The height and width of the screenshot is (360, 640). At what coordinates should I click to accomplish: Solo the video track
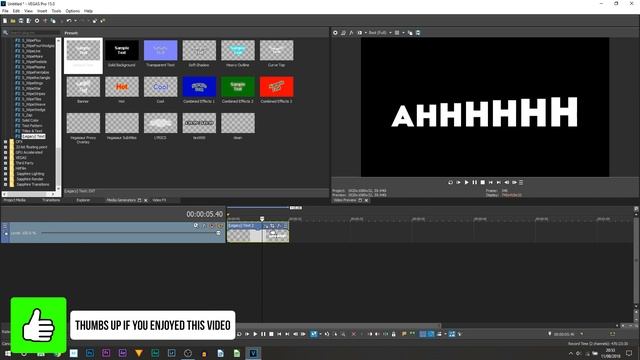[x=220, y=226]
